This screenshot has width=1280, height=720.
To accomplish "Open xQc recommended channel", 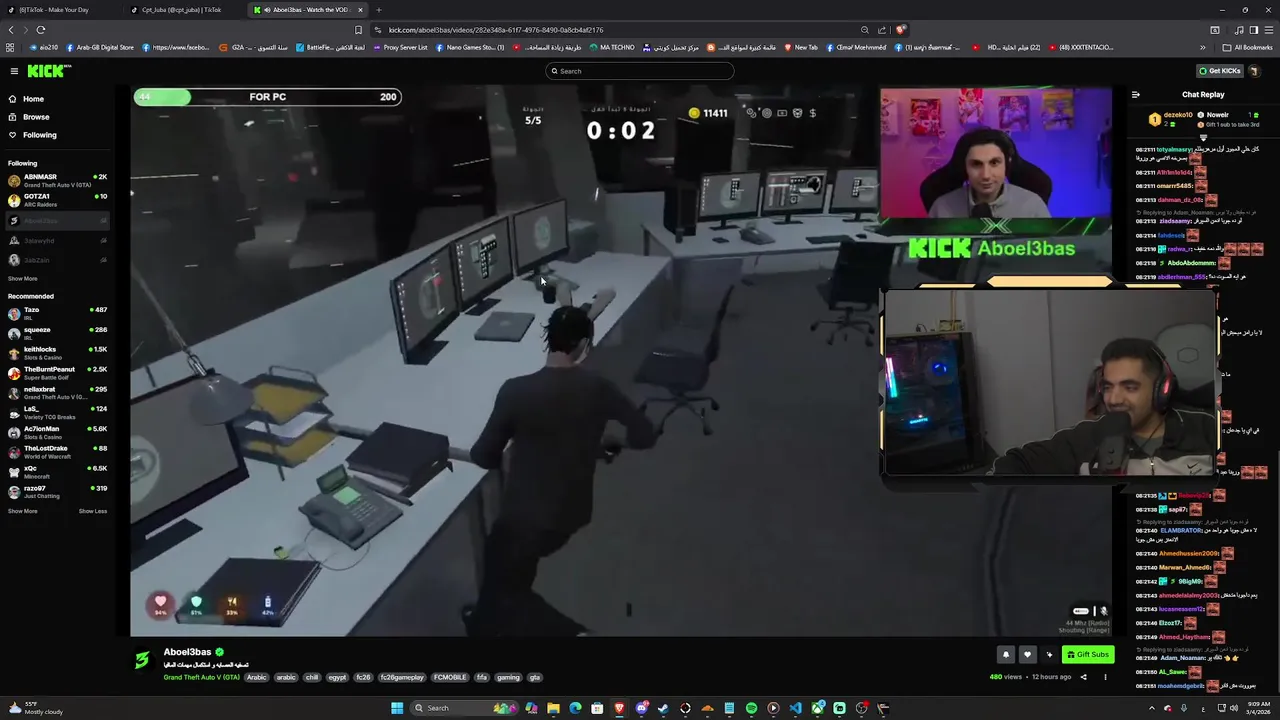I will (x=58, y=472).
